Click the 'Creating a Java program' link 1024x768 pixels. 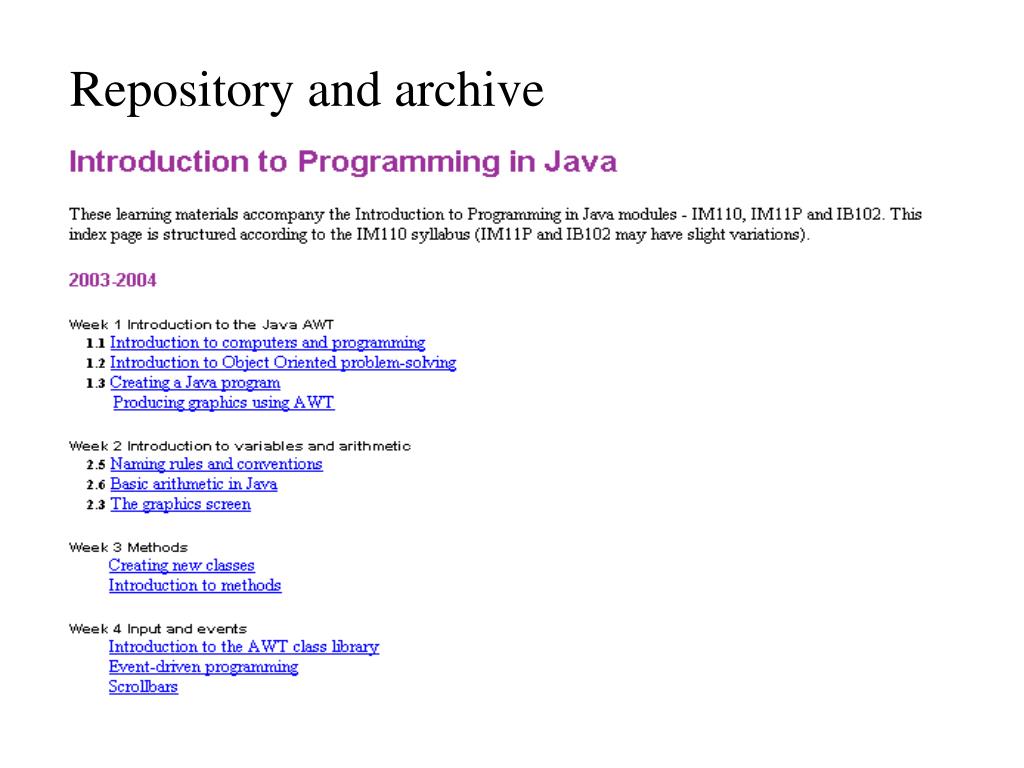pos(195,383)
